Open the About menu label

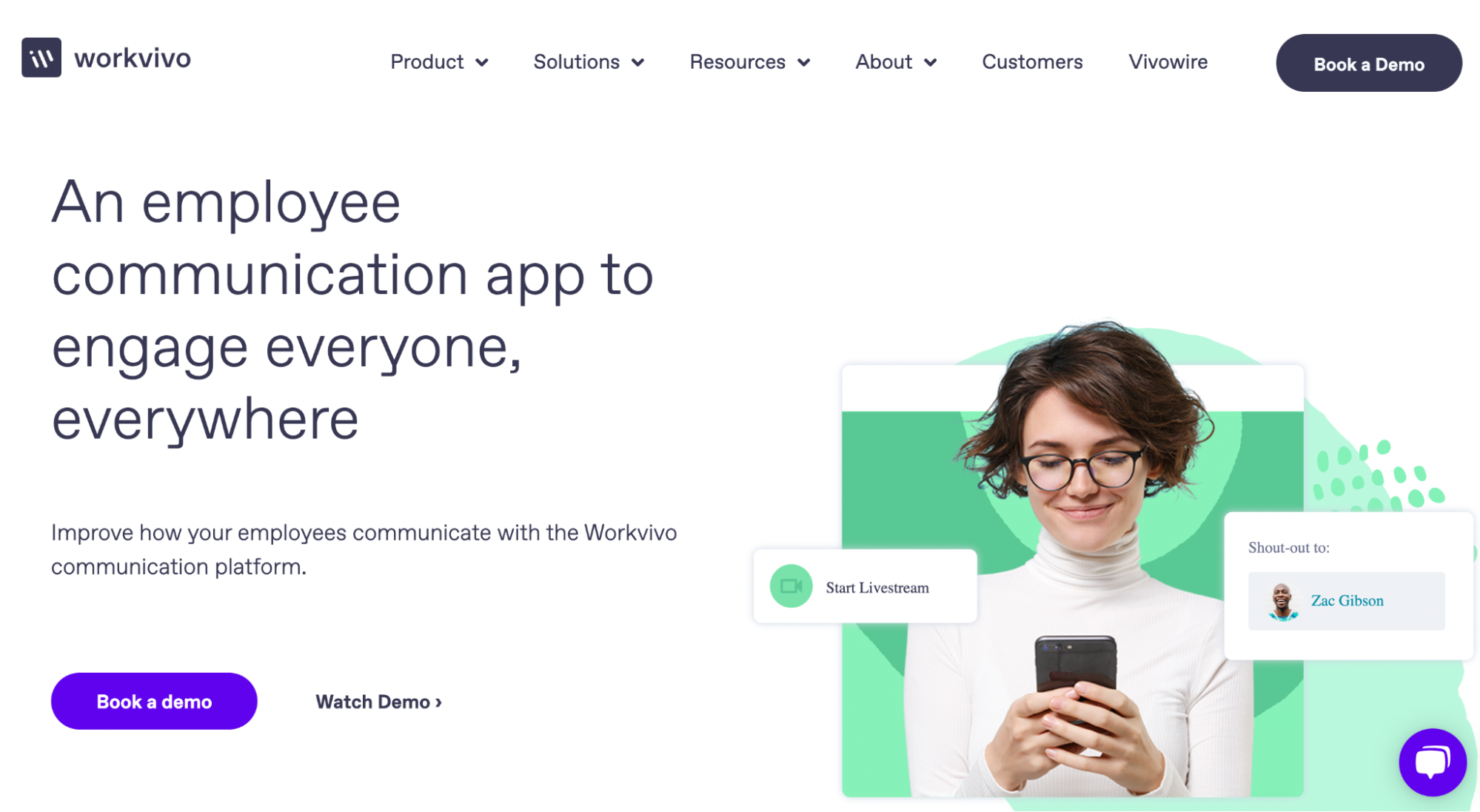point(883,62)
